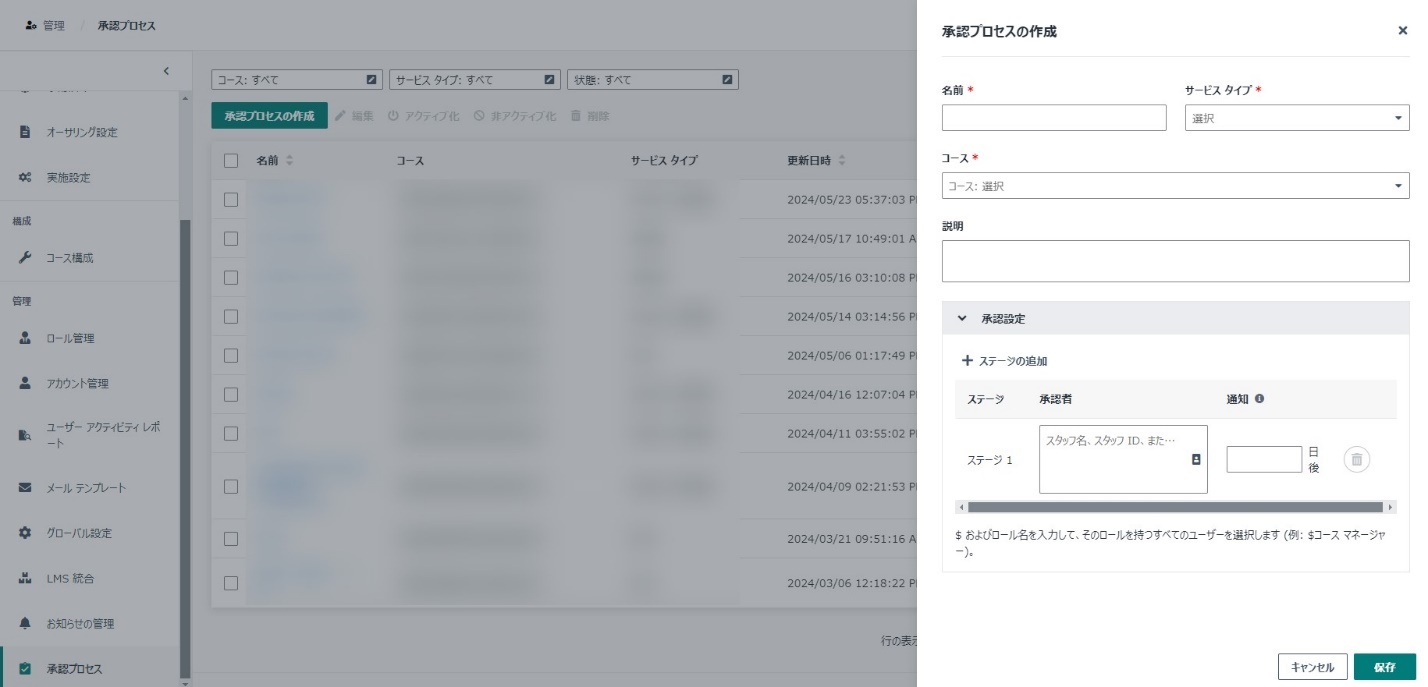Click the notification info icon

(x=1259, y=398)
